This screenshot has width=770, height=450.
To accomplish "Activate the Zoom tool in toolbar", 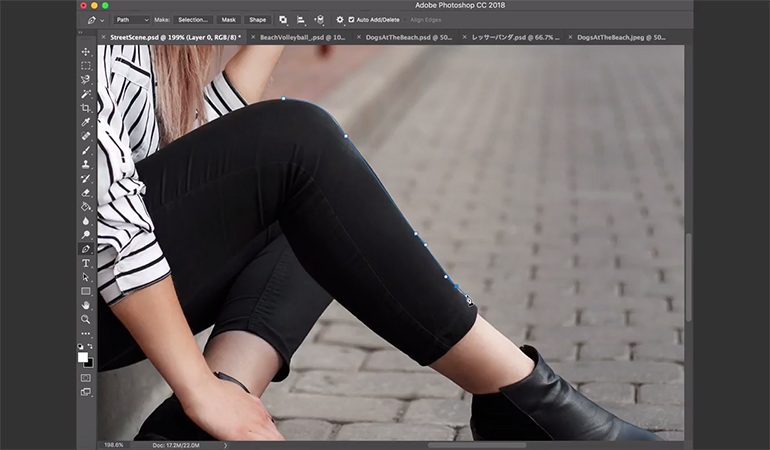I will tap(86, 319).
